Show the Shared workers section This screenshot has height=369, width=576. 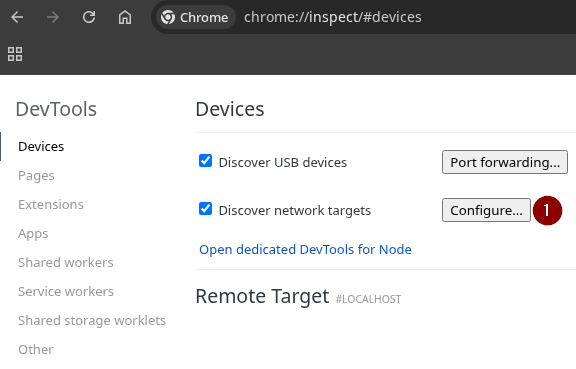(66, 262)
